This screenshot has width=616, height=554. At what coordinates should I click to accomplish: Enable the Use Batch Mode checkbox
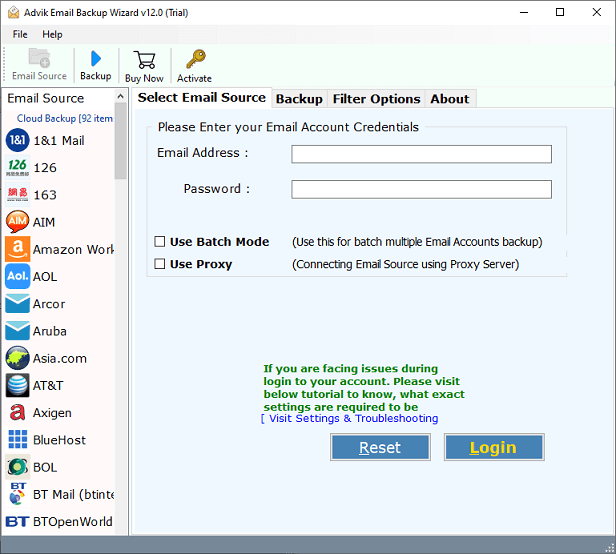point(160,241)
